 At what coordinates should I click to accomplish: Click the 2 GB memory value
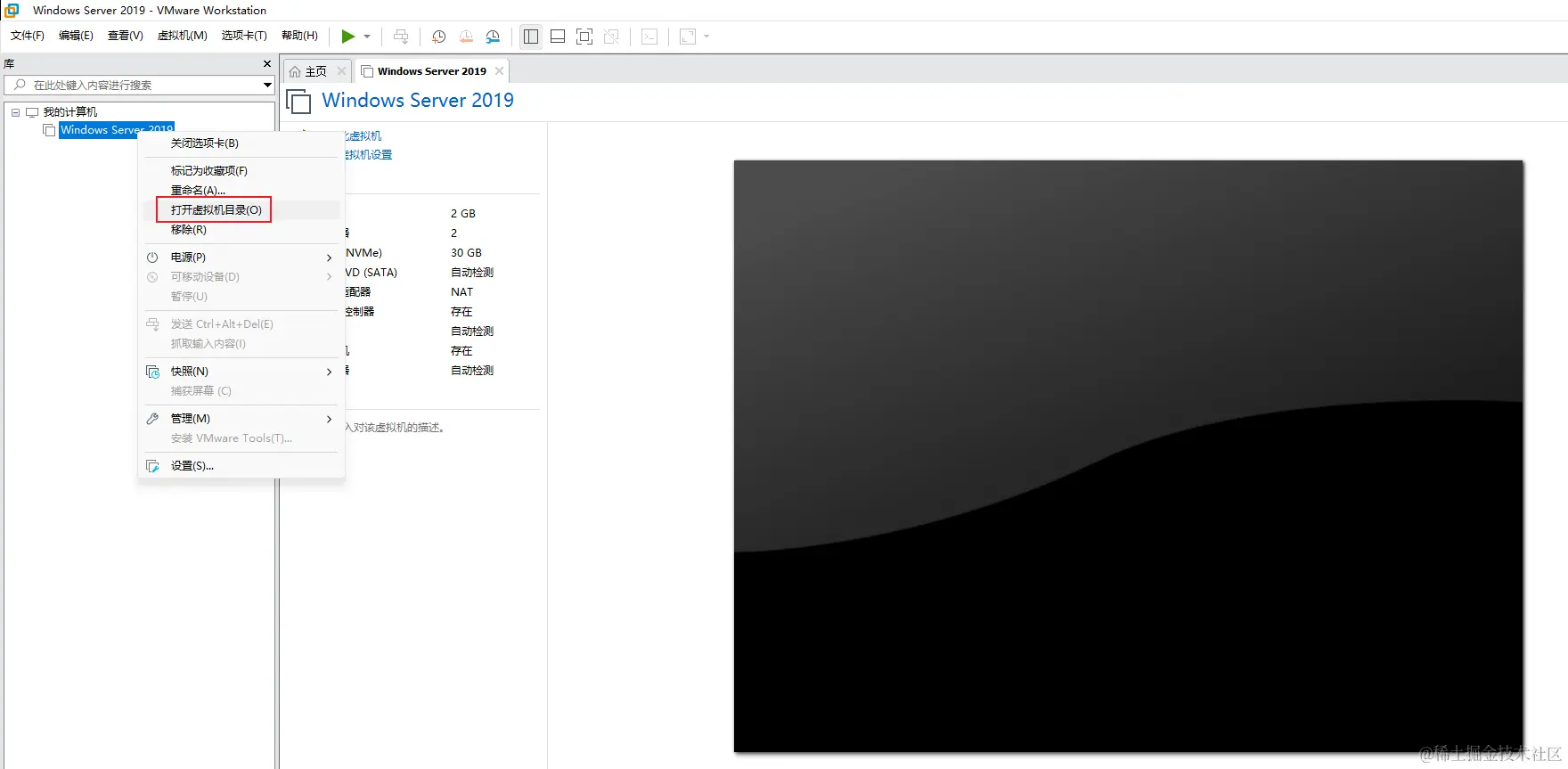point(463,214)
